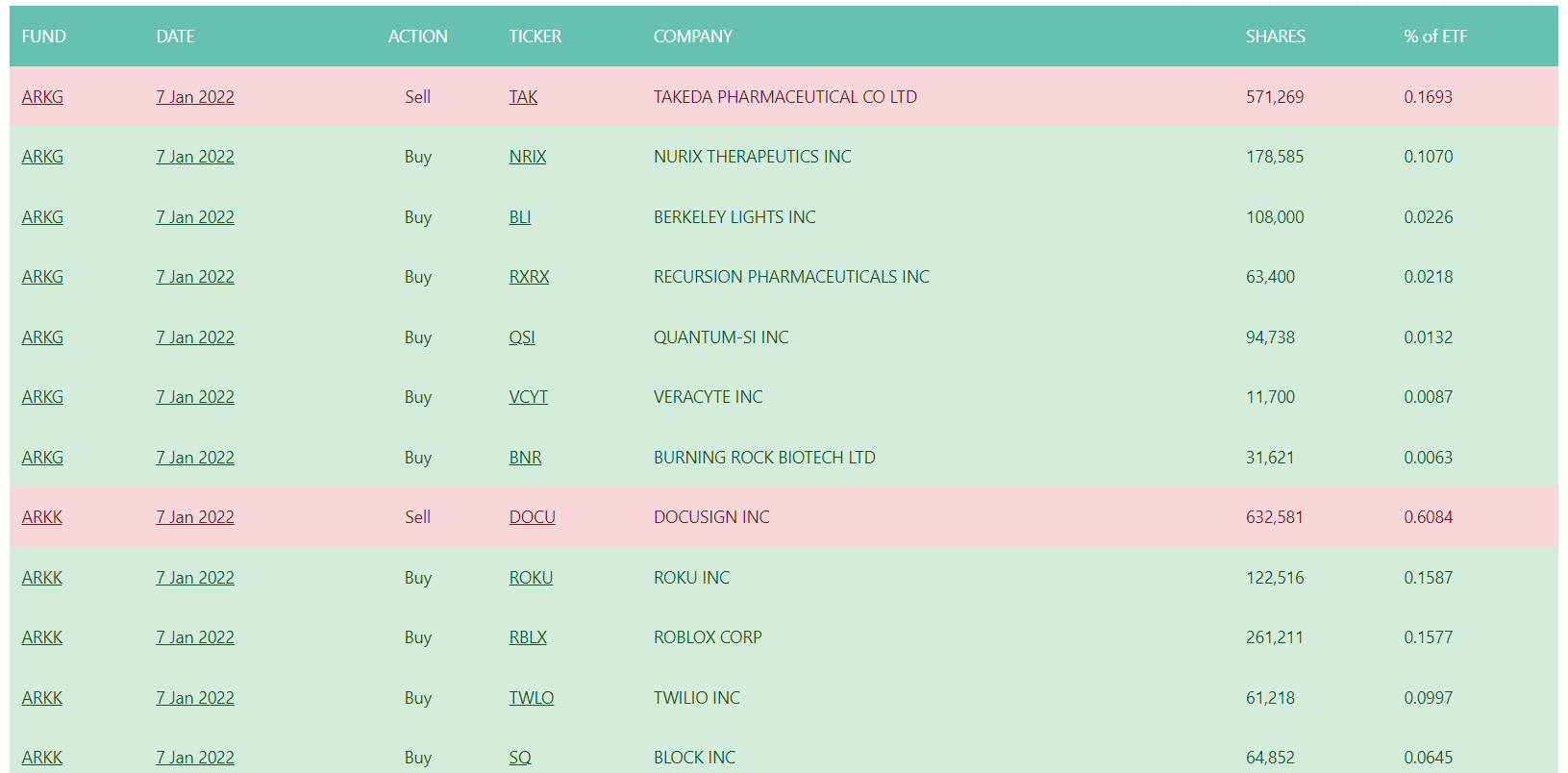Open the RBLX ticker link
Screen dimensions: 1568x773
click(x=528, y=637)
